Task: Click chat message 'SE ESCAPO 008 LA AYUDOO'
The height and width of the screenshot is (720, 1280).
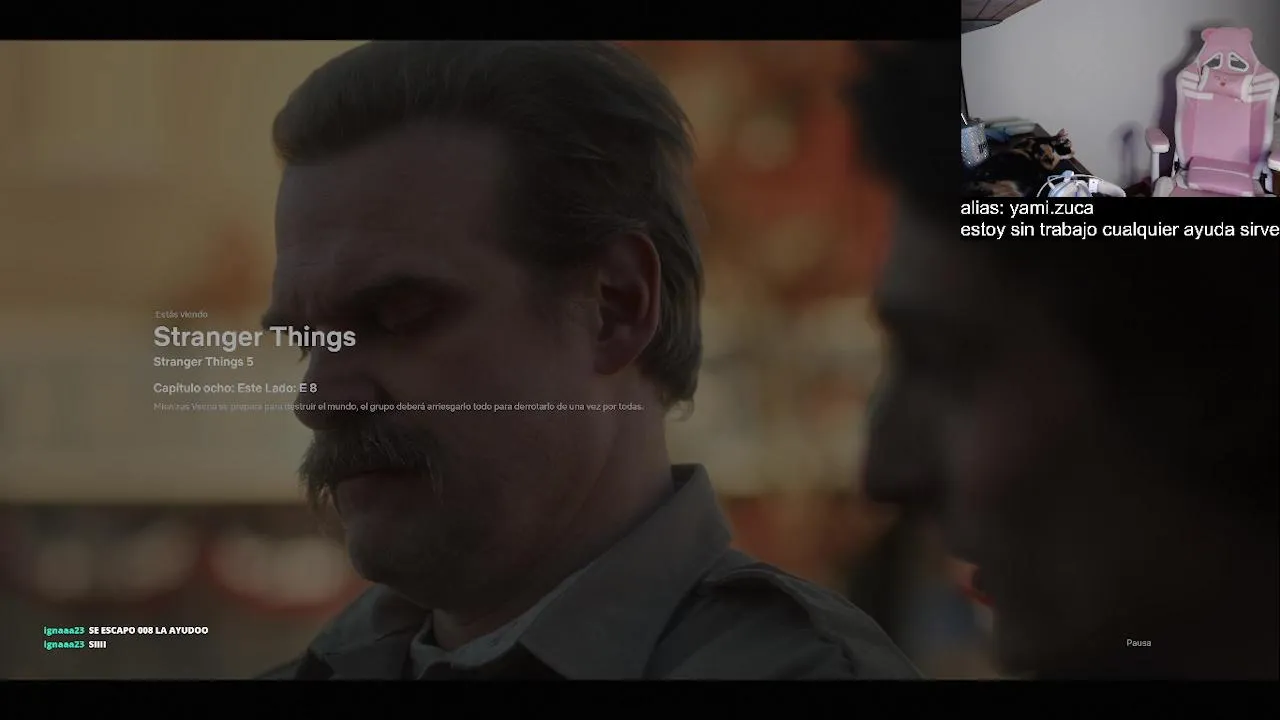Action: click(x=148, y=631)
